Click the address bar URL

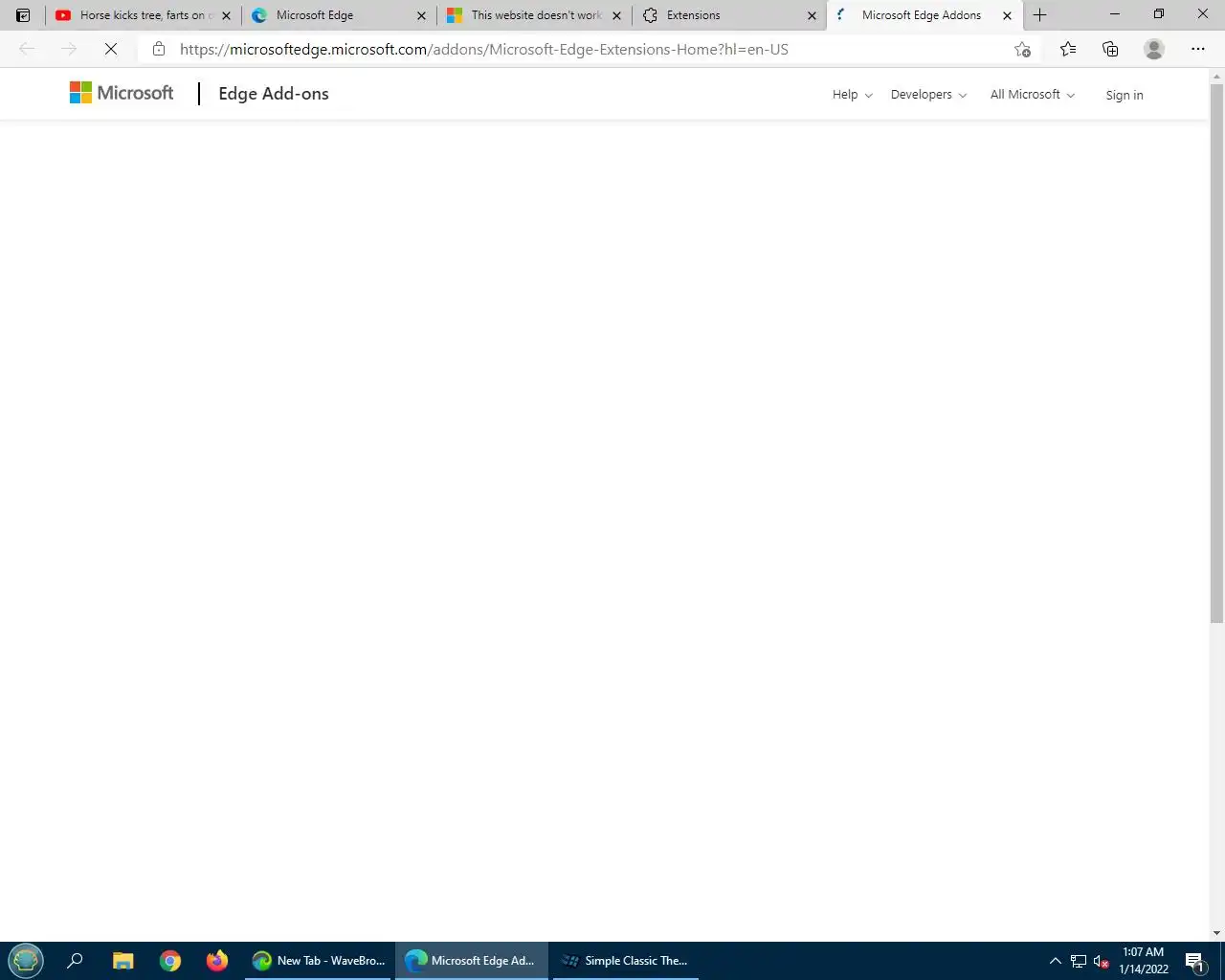[484, 49]
